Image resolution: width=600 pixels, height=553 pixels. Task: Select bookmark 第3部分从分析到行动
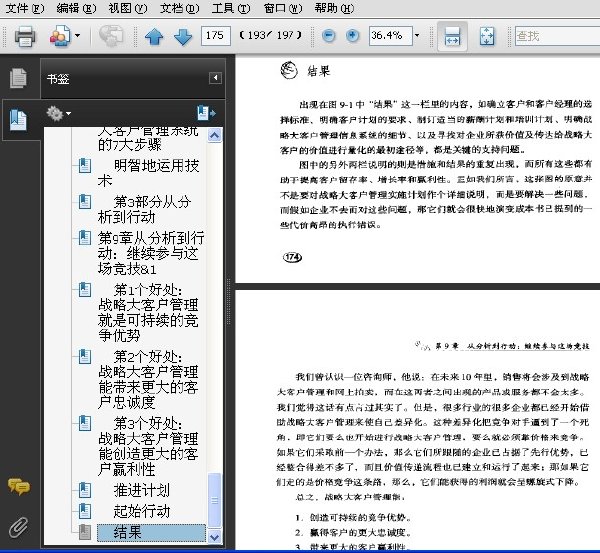[x=145, y=209]
